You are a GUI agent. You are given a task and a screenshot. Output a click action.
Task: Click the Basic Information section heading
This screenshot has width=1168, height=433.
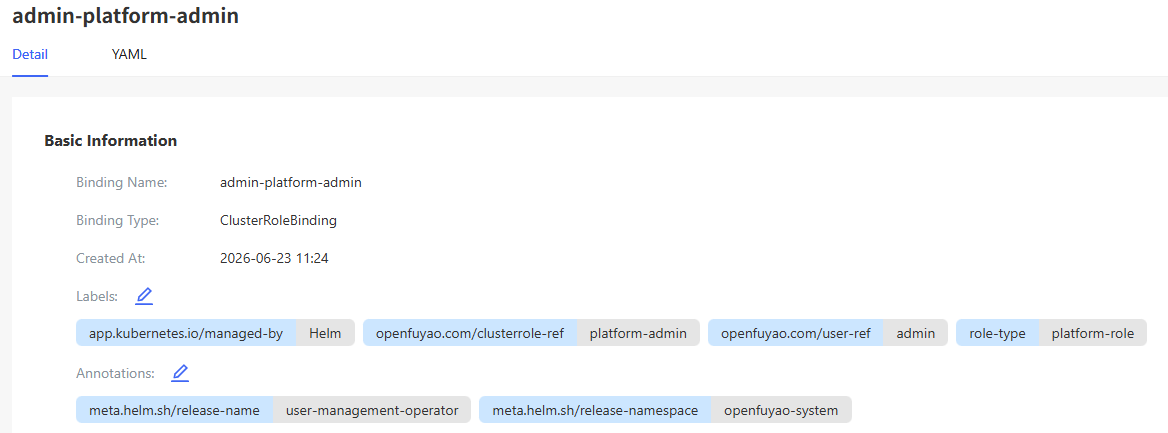pos(111,140)
